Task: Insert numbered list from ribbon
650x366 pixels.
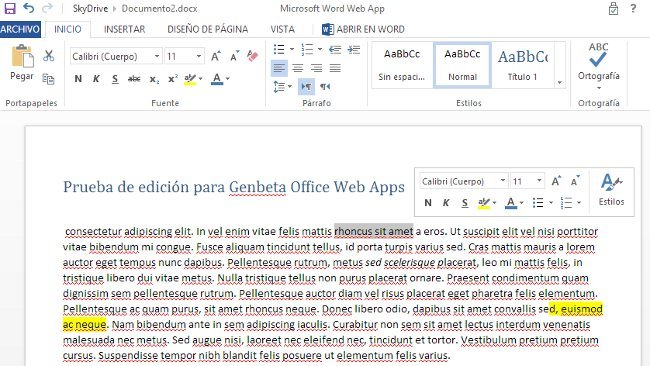Action: pos(307,50)
